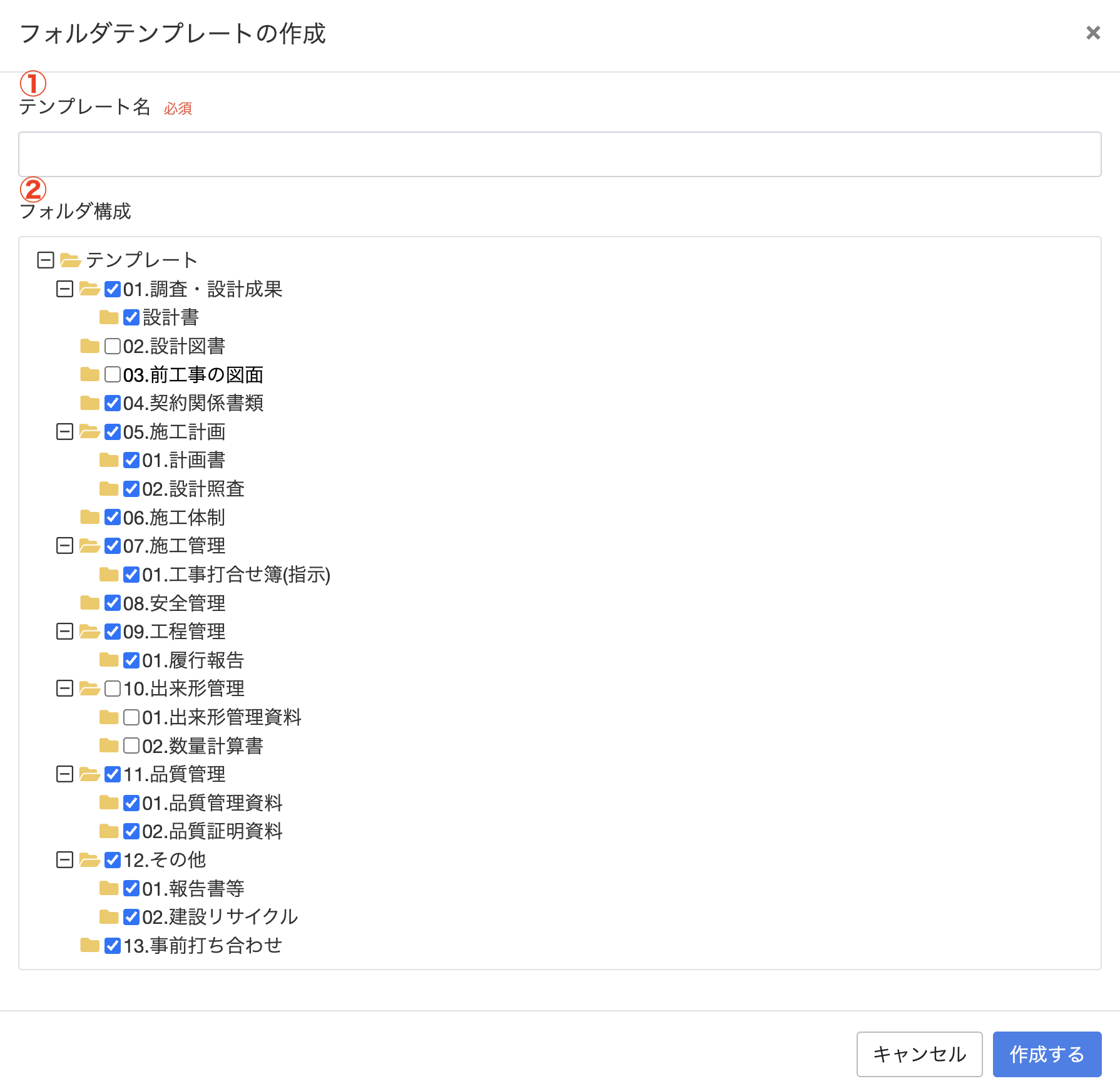The width and height of the screenshot is (1120, 1091).
Task: Click the folder icon beside 02.数量計算書
Action: pos(109,745)
